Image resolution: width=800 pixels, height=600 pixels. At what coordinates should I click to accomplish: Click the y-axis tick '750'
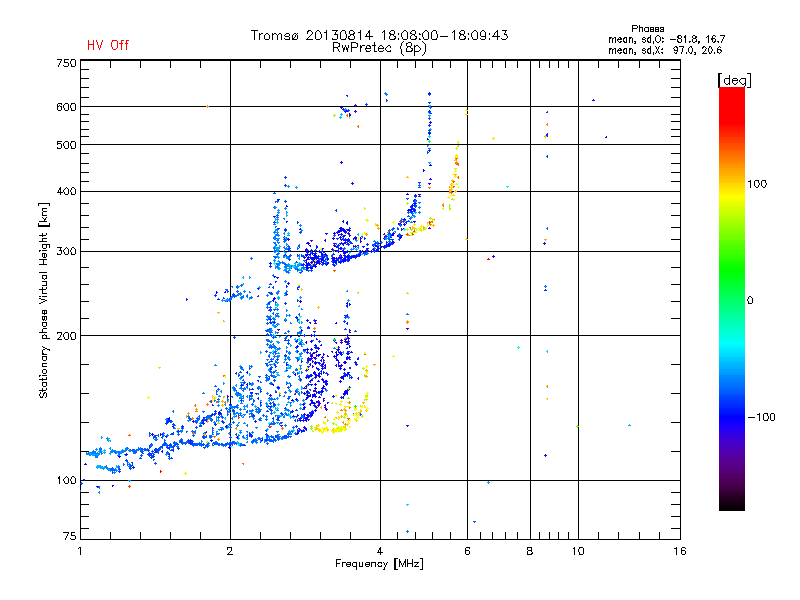pos(66,63)
